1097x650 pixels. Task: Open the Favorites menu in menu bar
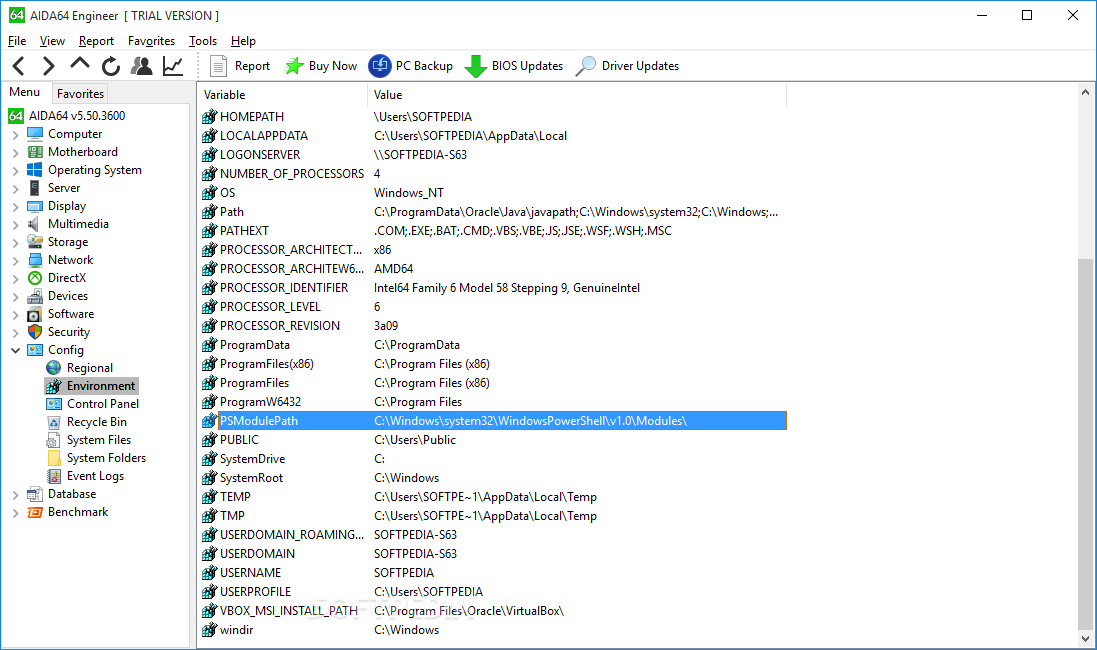coord(151,41)
